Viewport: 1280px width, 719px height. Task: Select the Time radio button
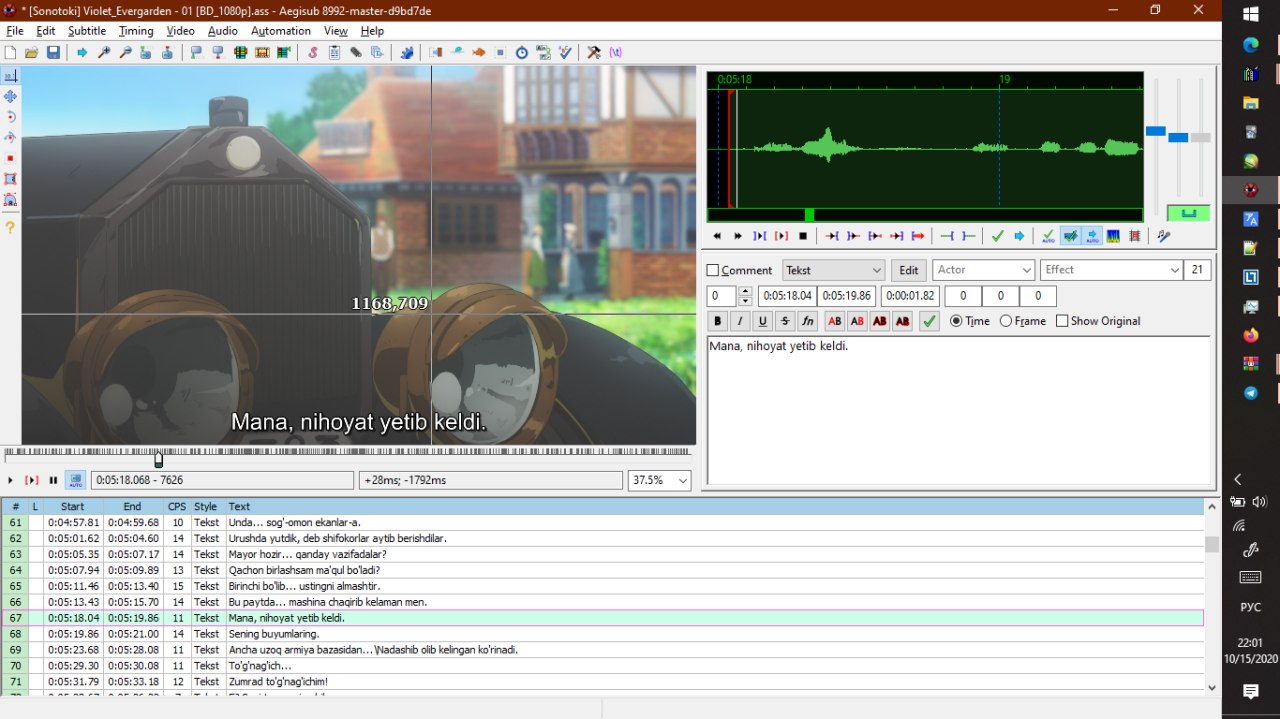(x=956, y=321)
